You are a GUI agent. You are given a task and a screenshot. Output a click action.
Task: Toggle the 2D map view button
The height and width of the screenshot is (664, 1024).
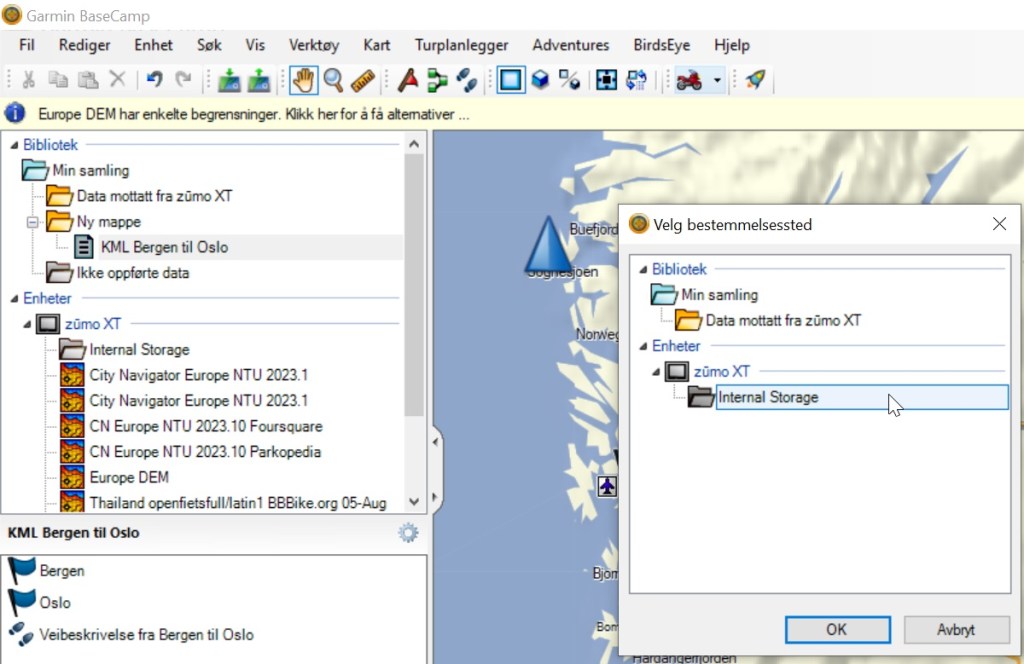click(x=511, y=80)
